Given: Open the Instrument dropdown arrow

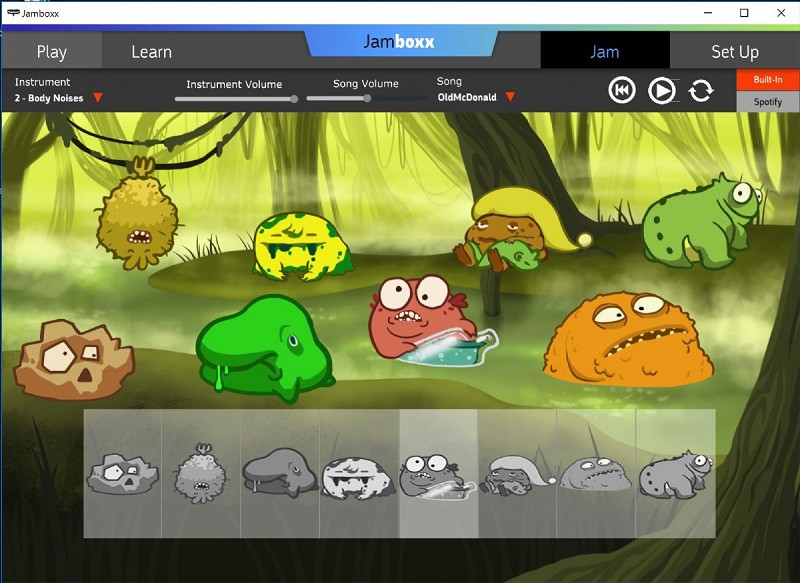Looking at the screenshot, I should [98, 98].
